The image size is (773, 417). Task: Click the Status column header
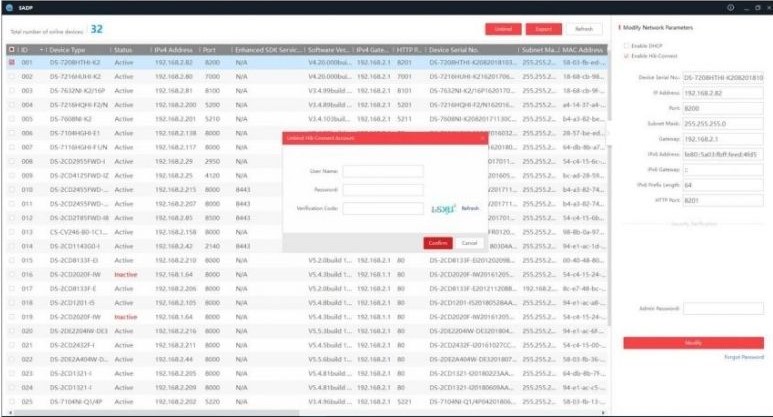point(123,50)
